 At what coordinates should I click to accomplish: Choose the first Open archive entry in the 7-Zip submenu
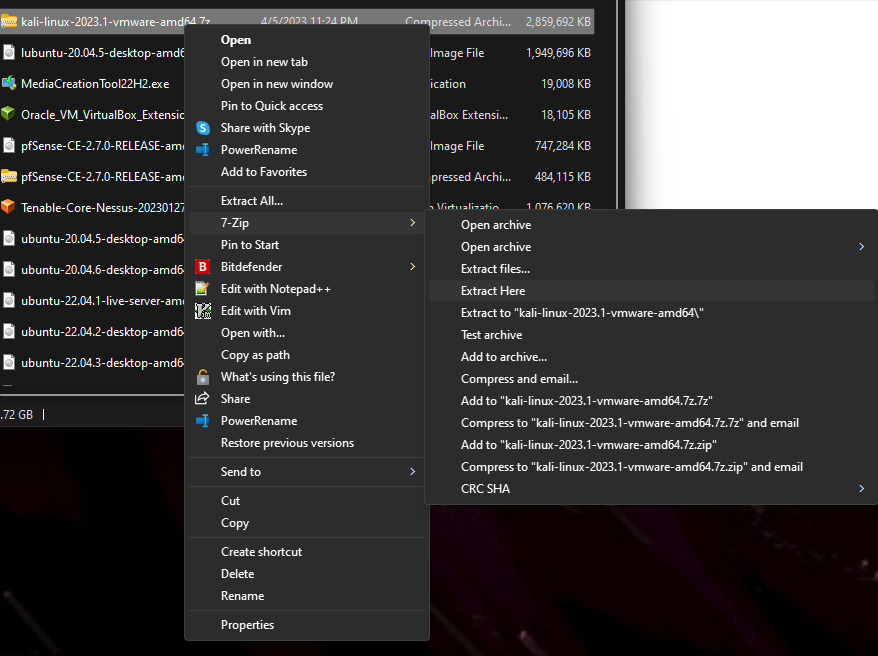(496, 225)
